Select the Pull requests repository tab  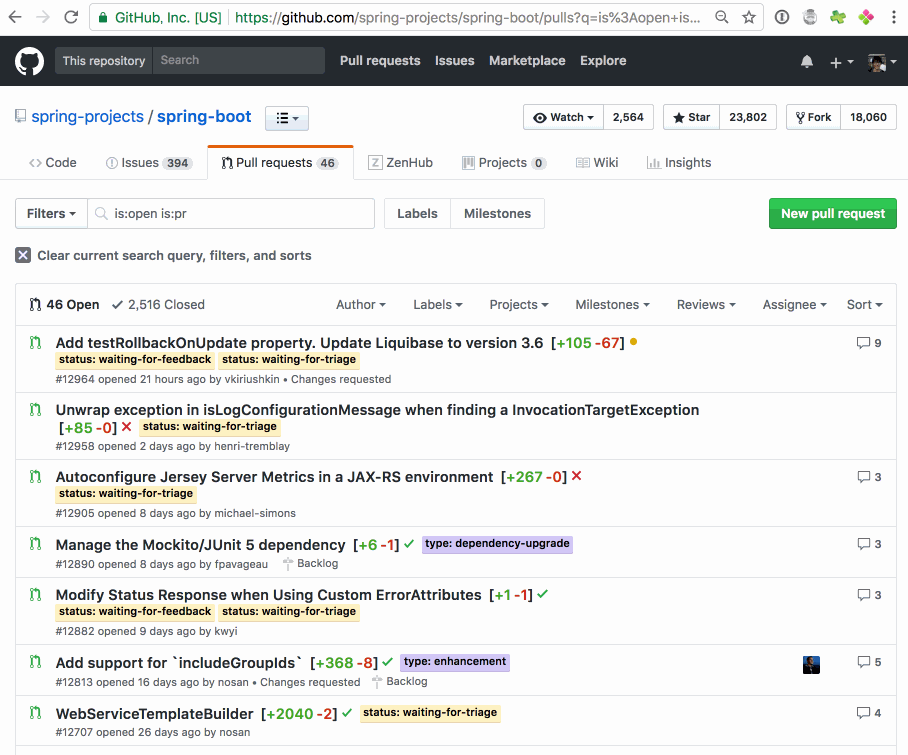[x=280, y=163]
